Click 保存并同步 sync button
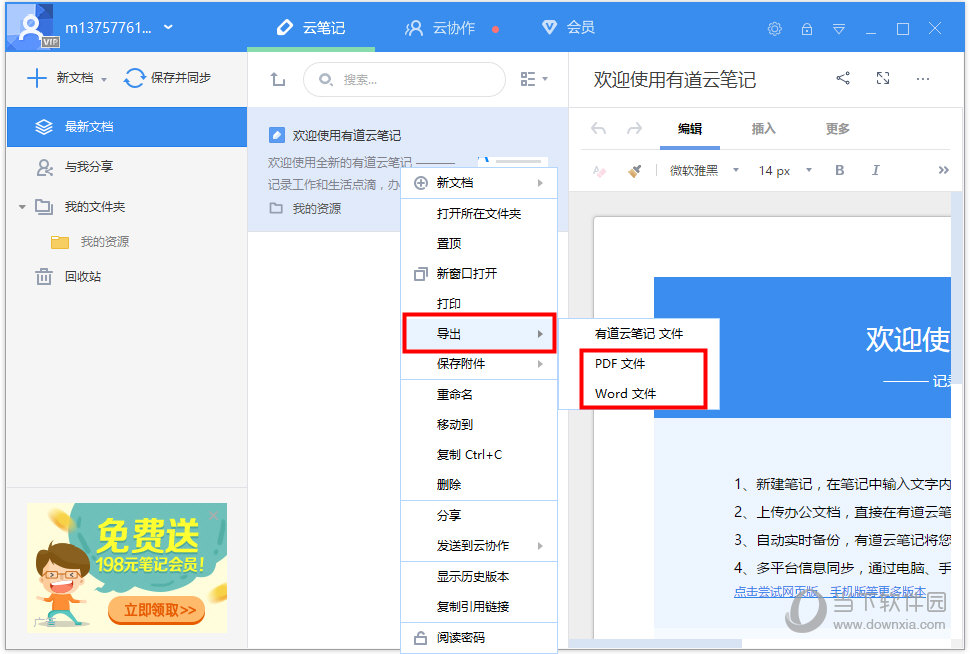970x654 pixels. 168,78
